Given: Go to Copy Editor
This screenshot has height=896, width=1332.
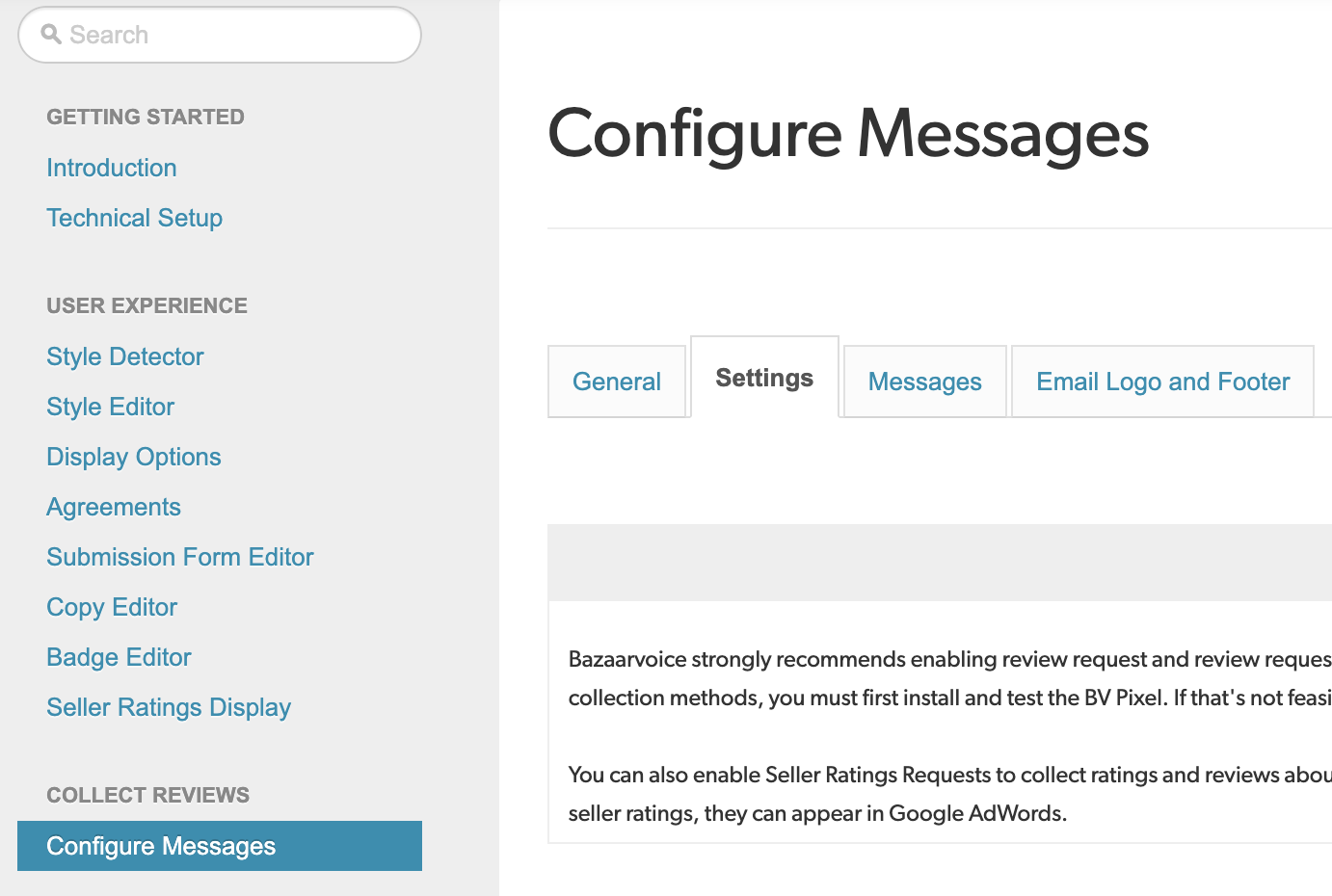Looking at the screenshot, I should (x=112, y=607).
